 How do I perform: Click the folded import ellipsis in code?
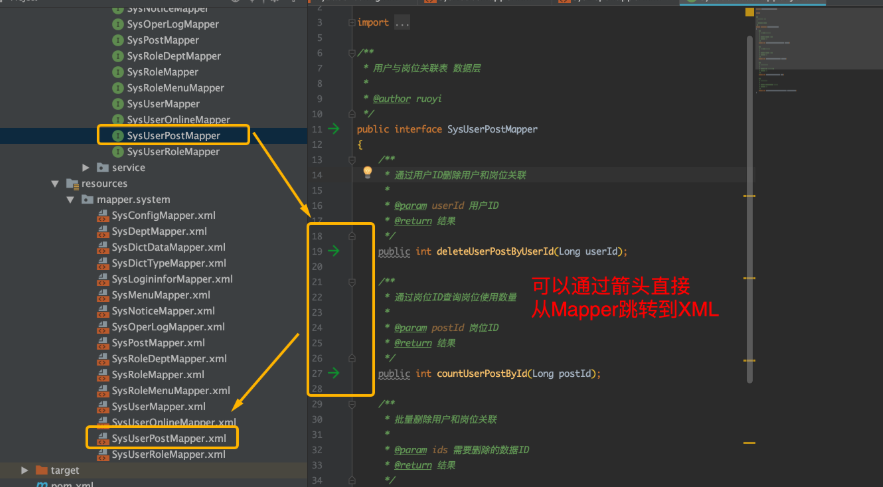[x=402, y=23]
